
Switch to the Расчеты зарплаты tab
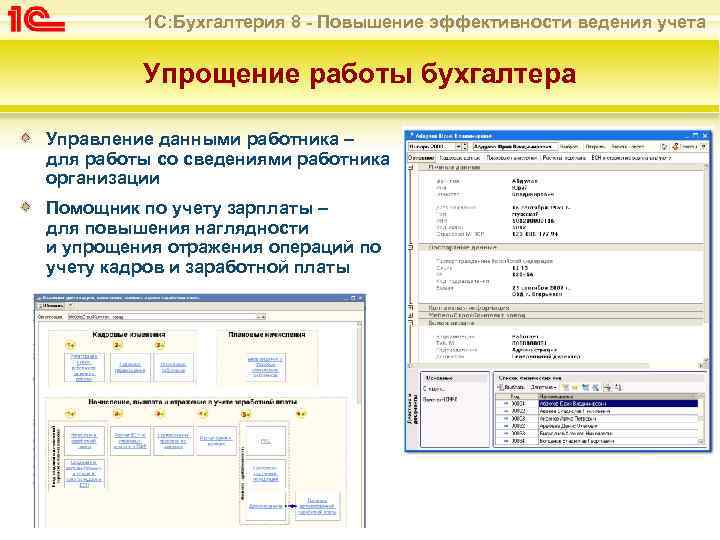564,158
